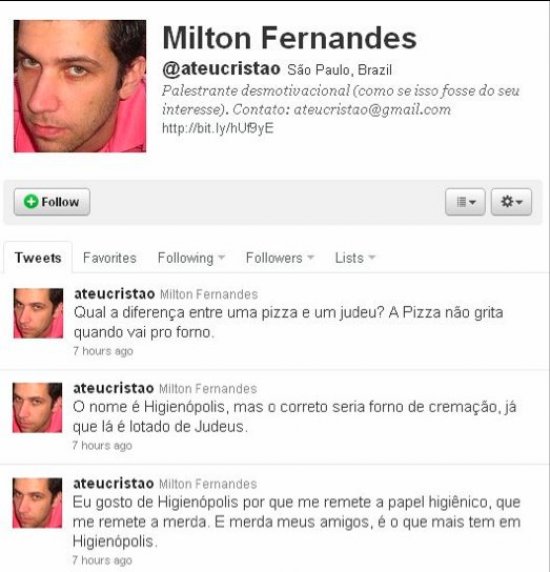Open third tweet's '7 hours ago' timestamp

point(102,560)
